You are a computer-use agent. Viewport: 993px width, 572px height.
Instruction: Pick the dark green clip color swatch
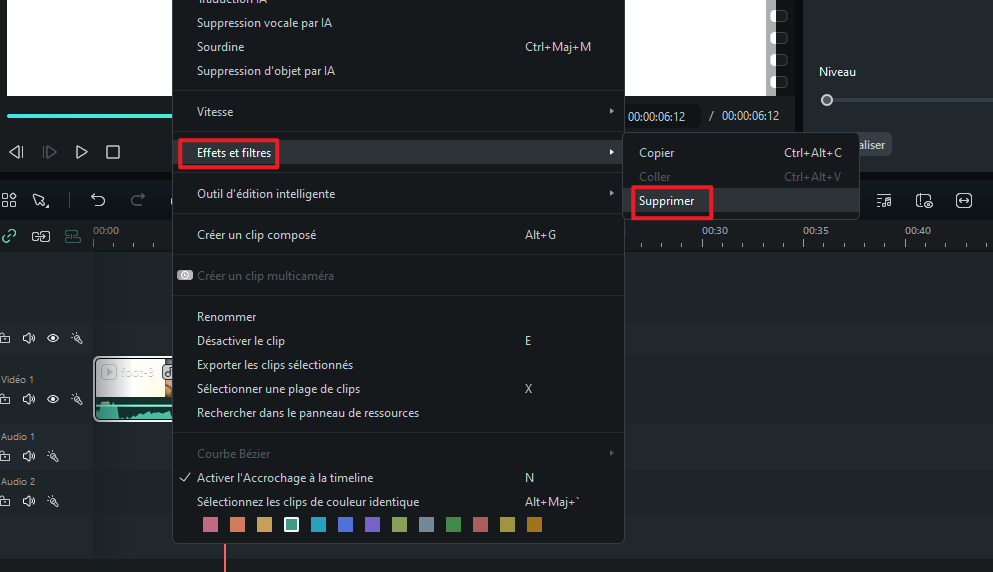453,524
